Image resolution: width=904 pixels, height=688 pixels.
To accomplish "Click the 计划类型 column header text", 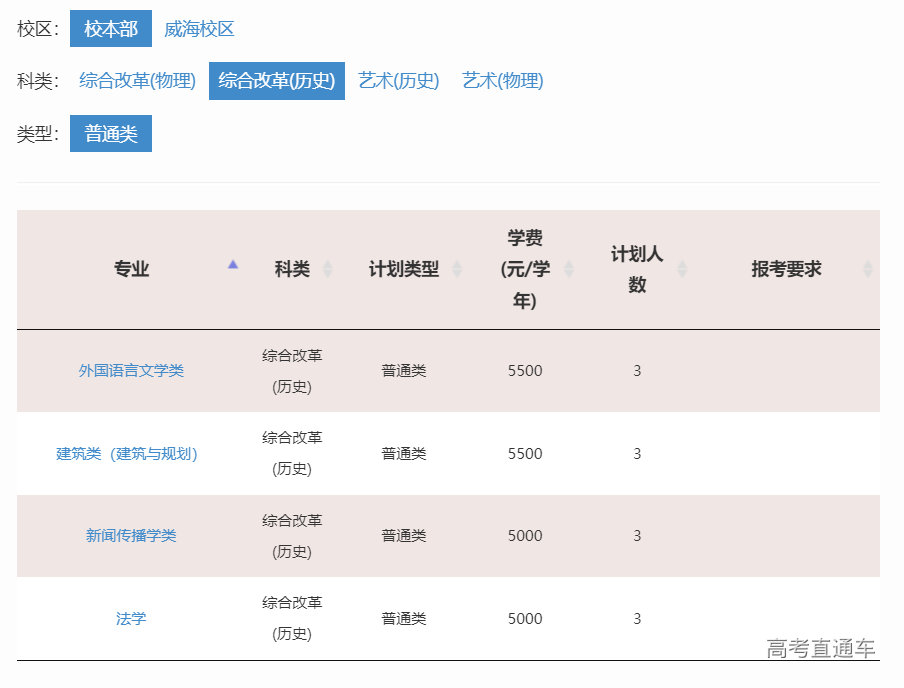I will pyautogui.click(x=403, y=269).
